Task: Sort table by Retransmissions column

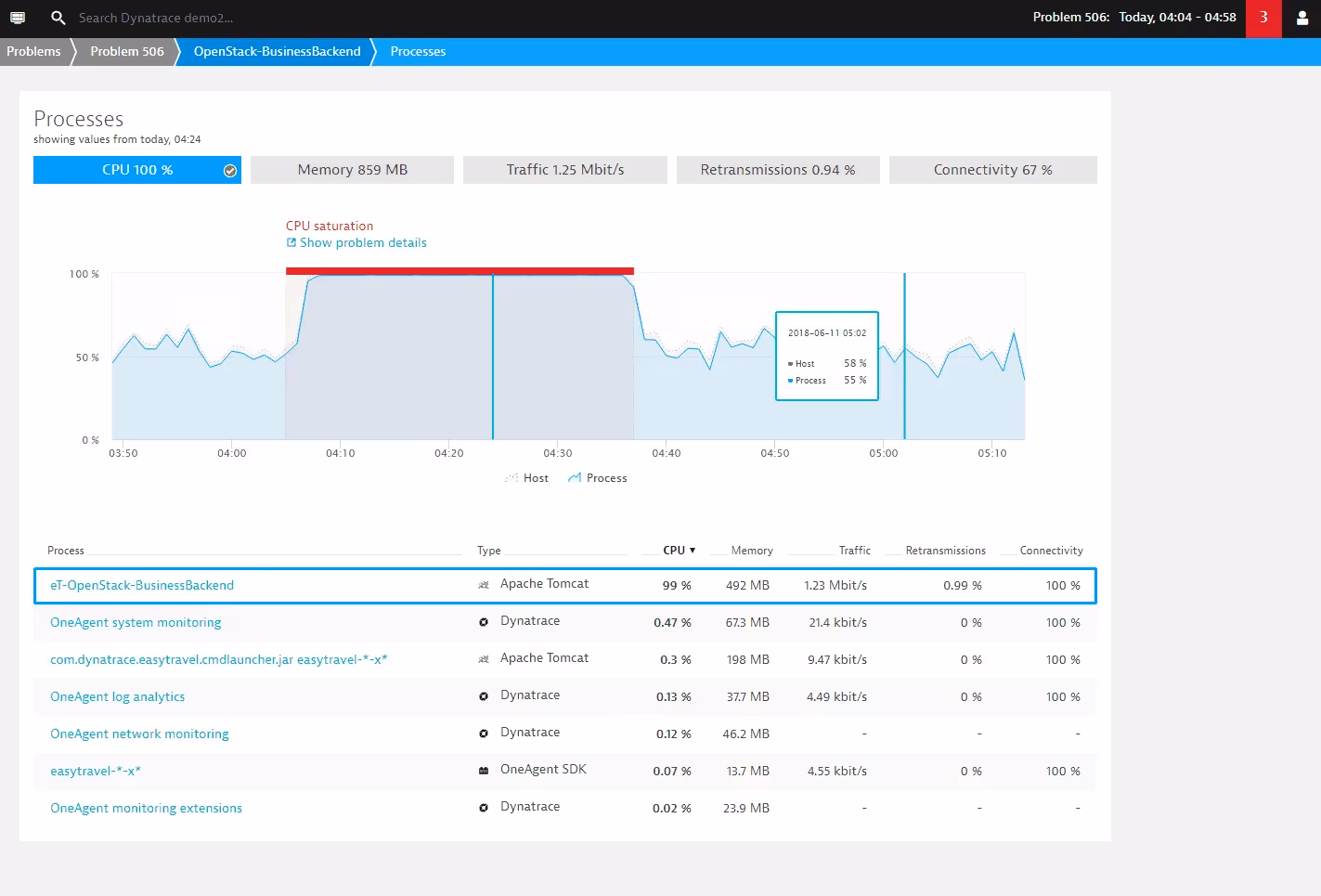Action: coord(945,551)
